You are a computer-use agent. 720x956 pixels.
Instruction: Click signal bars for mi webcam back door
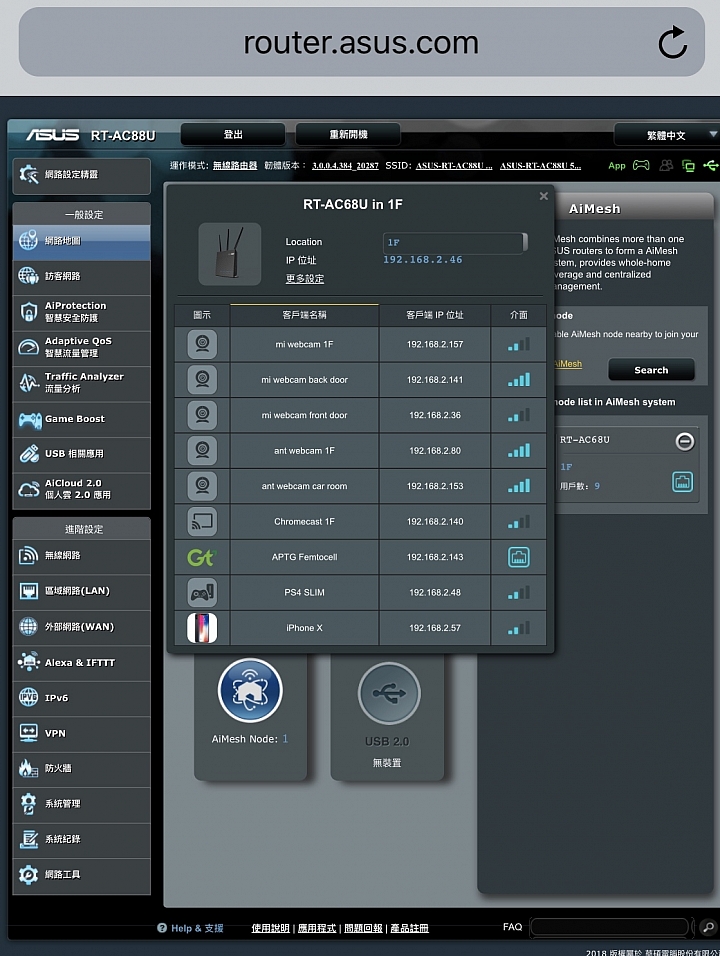click(x=519, y=380)
